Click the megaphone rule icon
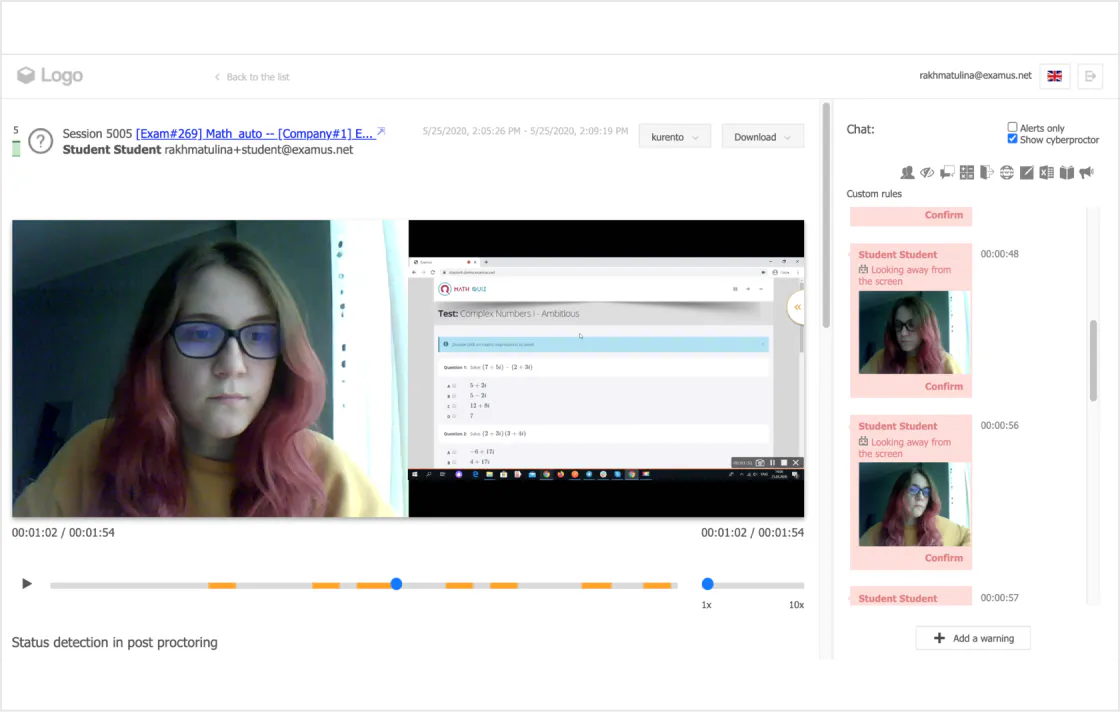 coord(1086,172)
